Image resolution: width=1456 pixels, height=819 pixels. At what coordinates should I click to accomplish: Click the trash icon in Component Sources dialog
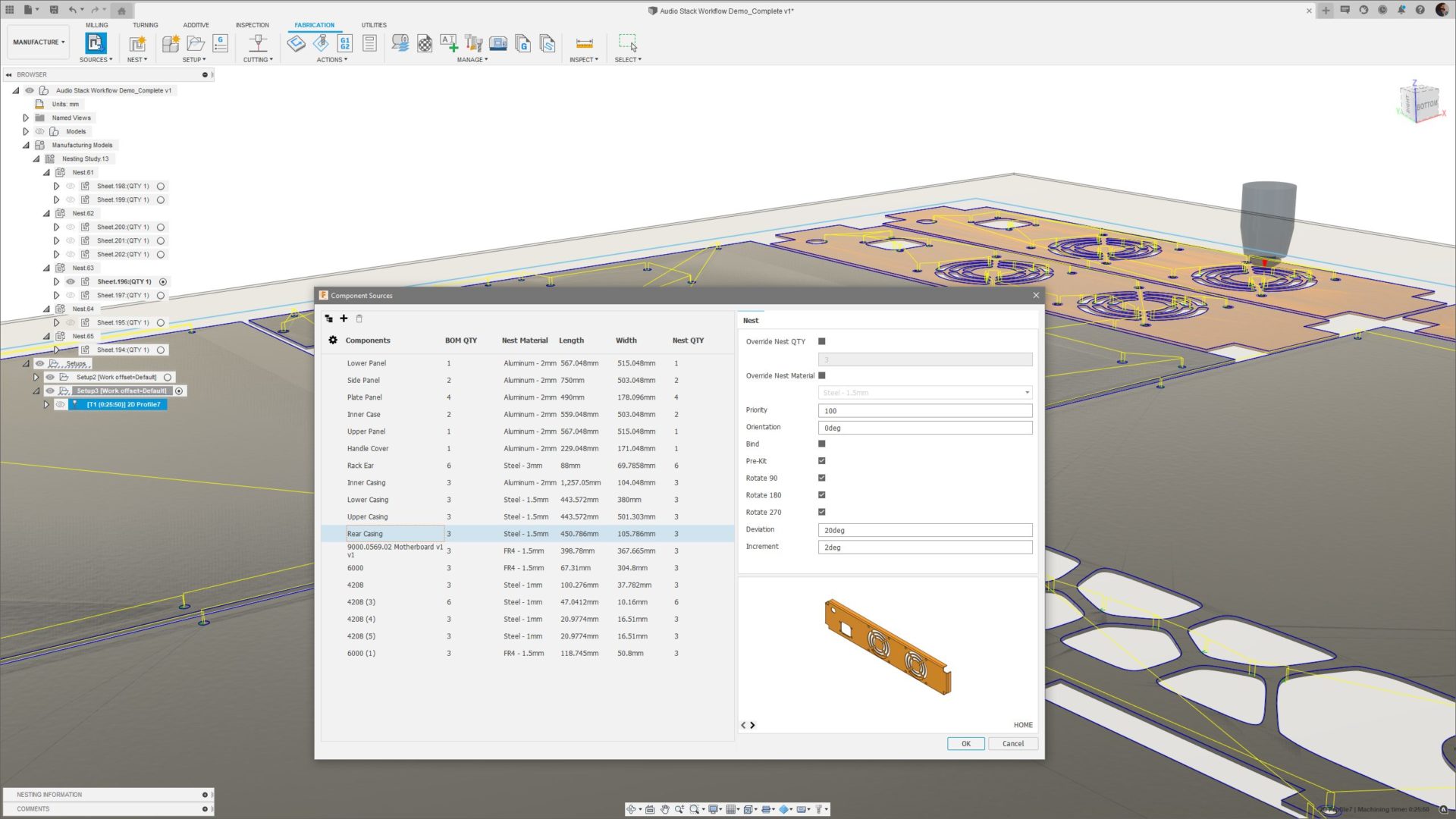coord(359,318)
